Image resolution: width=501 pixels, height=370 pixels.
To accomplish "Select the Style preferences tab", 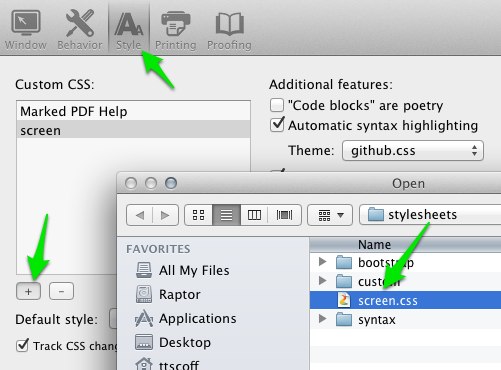I will click(129, 29).
